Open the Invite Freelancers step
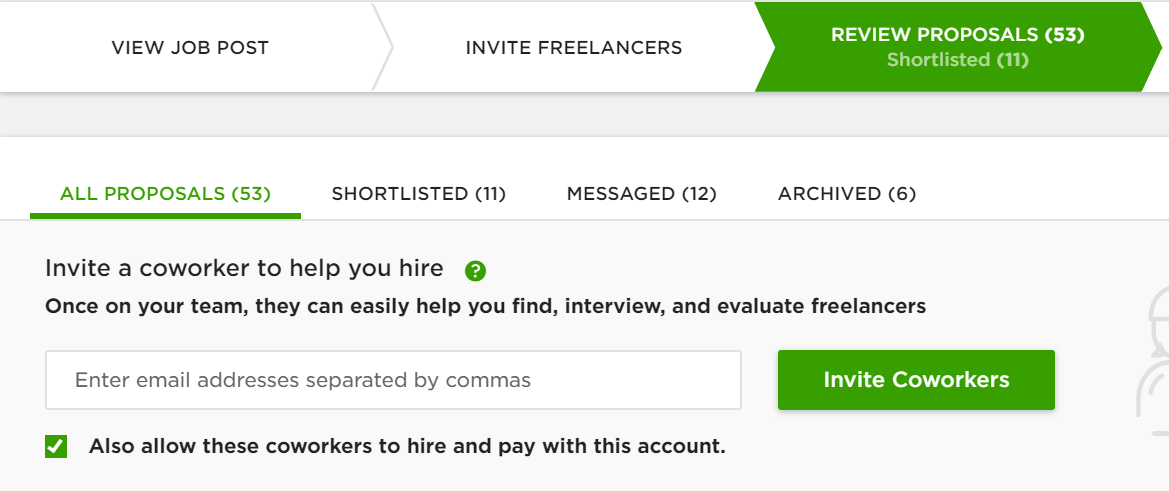The image size is (1169, 491). 573,47
